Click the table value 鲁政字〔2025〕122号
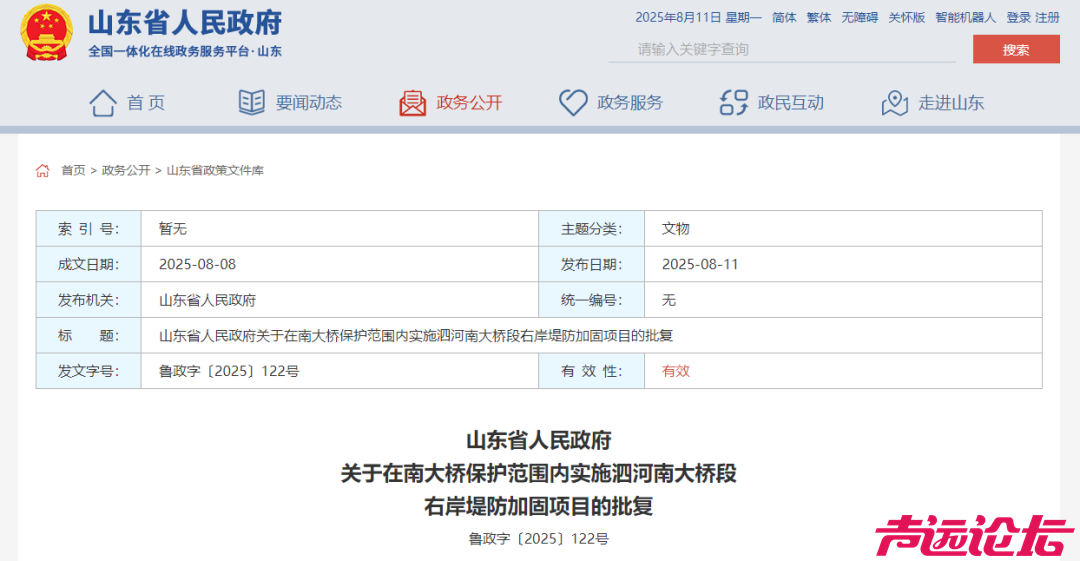Screen dimensions: 1080x561 pos(229,371)
